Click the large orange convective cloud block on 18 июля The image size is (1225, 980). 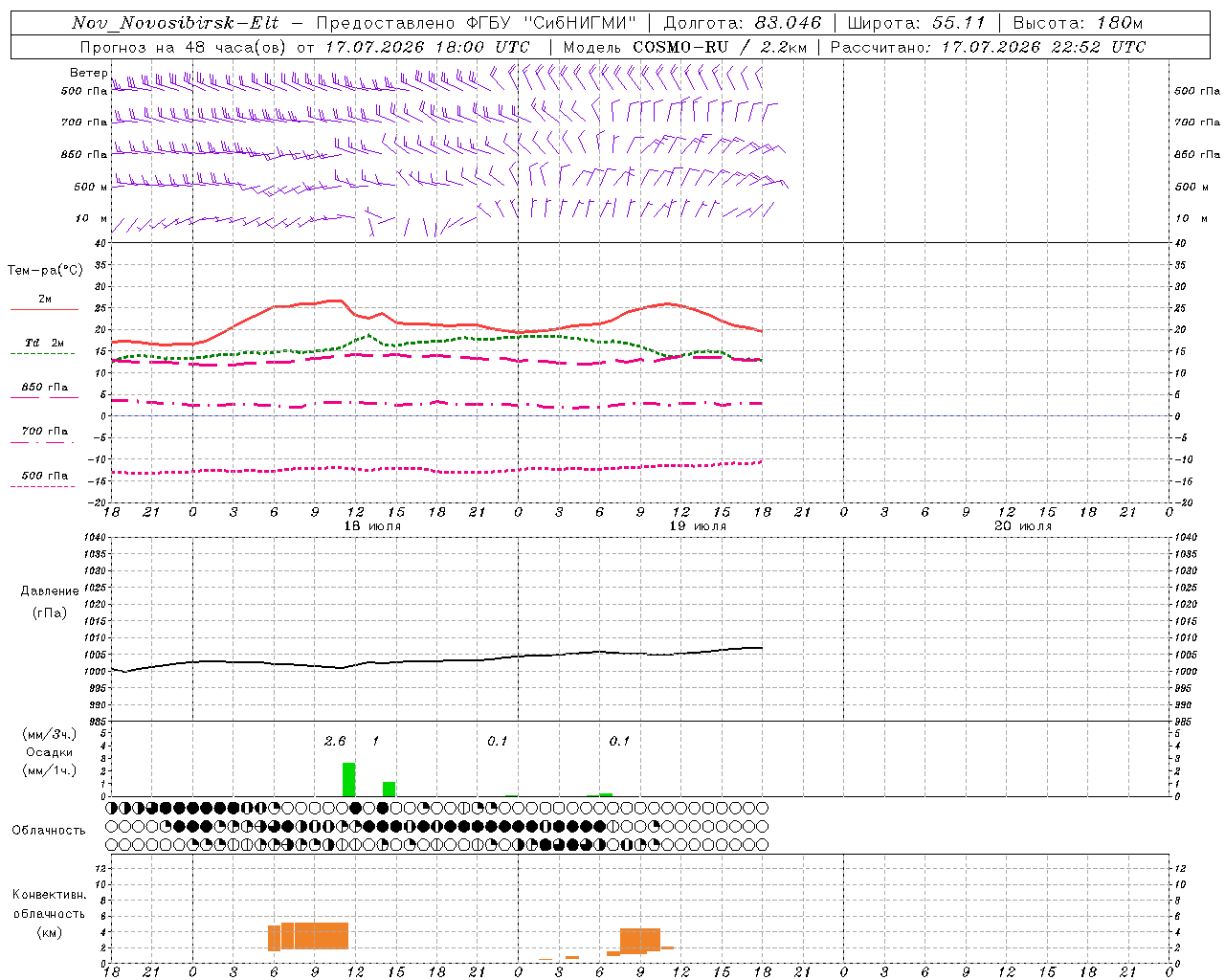coord(308,936)
